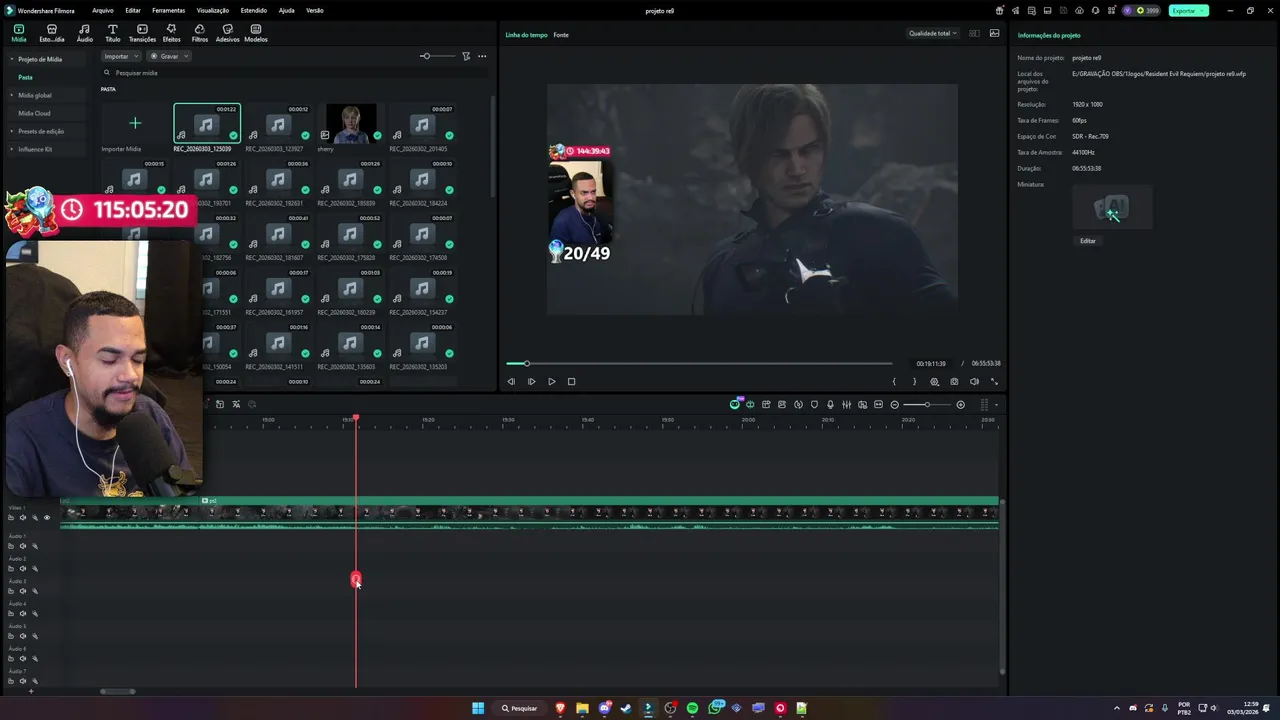Screen dimensions: 1280x720
Task: Click the media filter funnel icon
Action: 466,56
